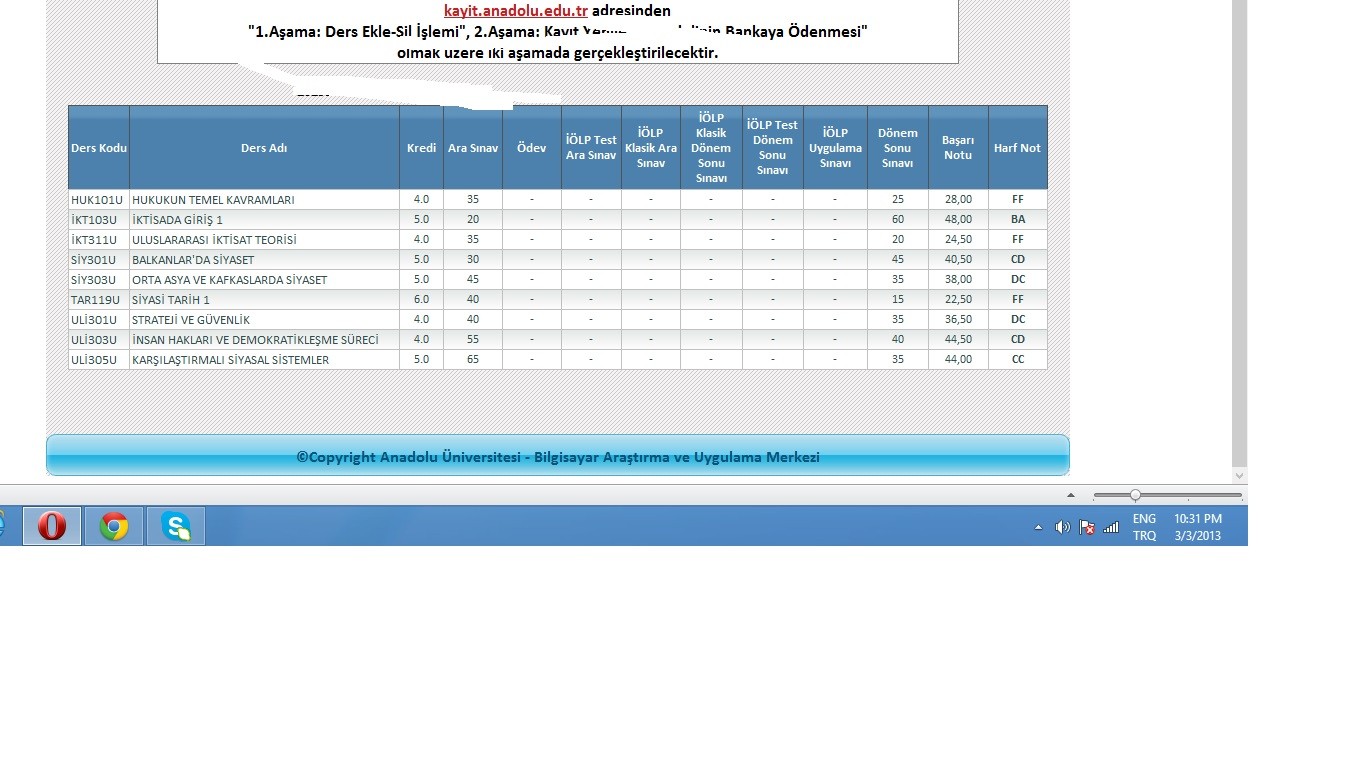Show hidden icons in the system tray
Screen dimensions: 1366x768
(1038, 527)
